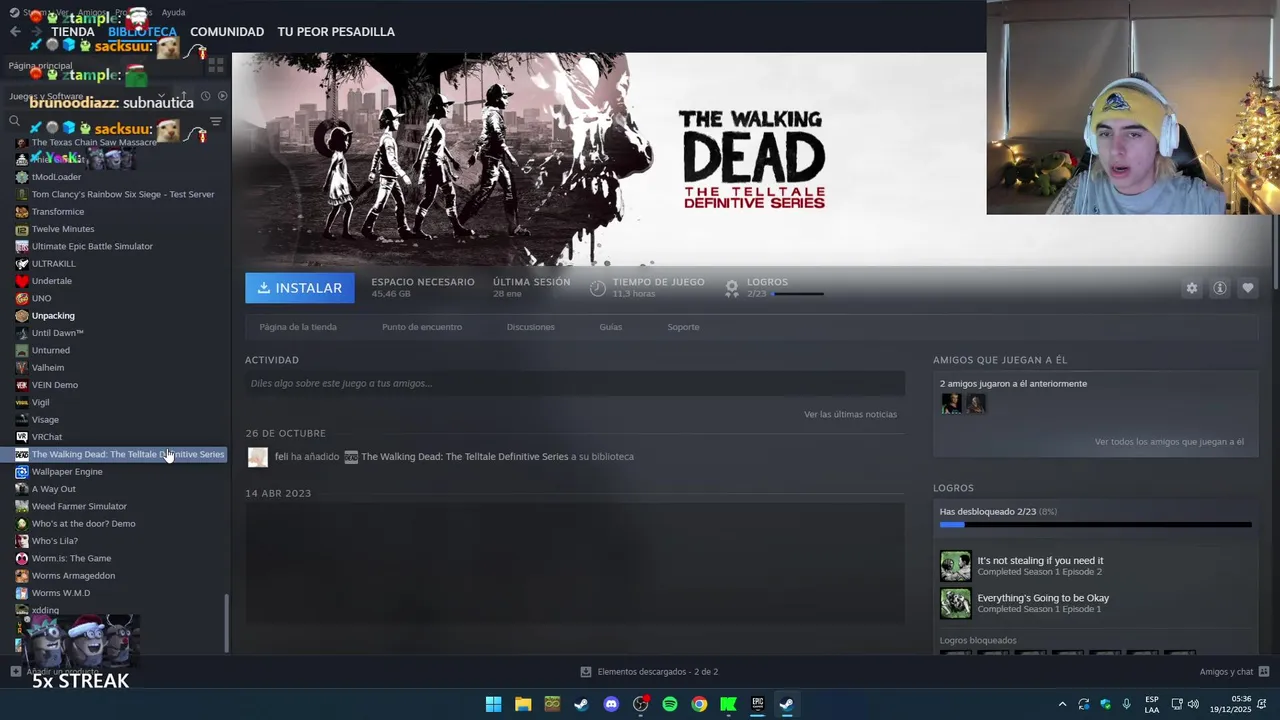Select tModLoader in game list

(x=56, y=177)
